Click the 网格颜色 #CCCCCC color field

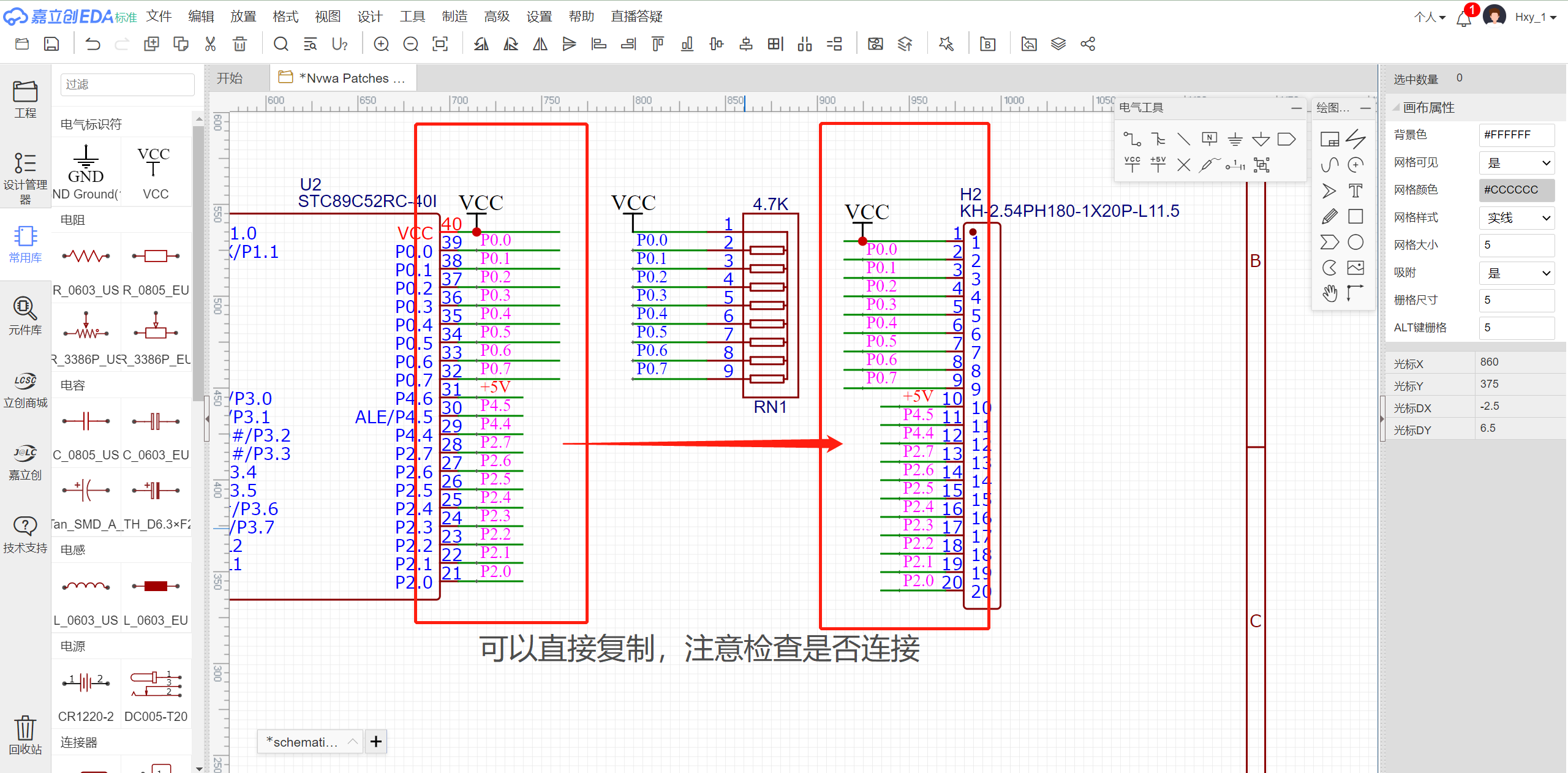(x=1517, y=190)
